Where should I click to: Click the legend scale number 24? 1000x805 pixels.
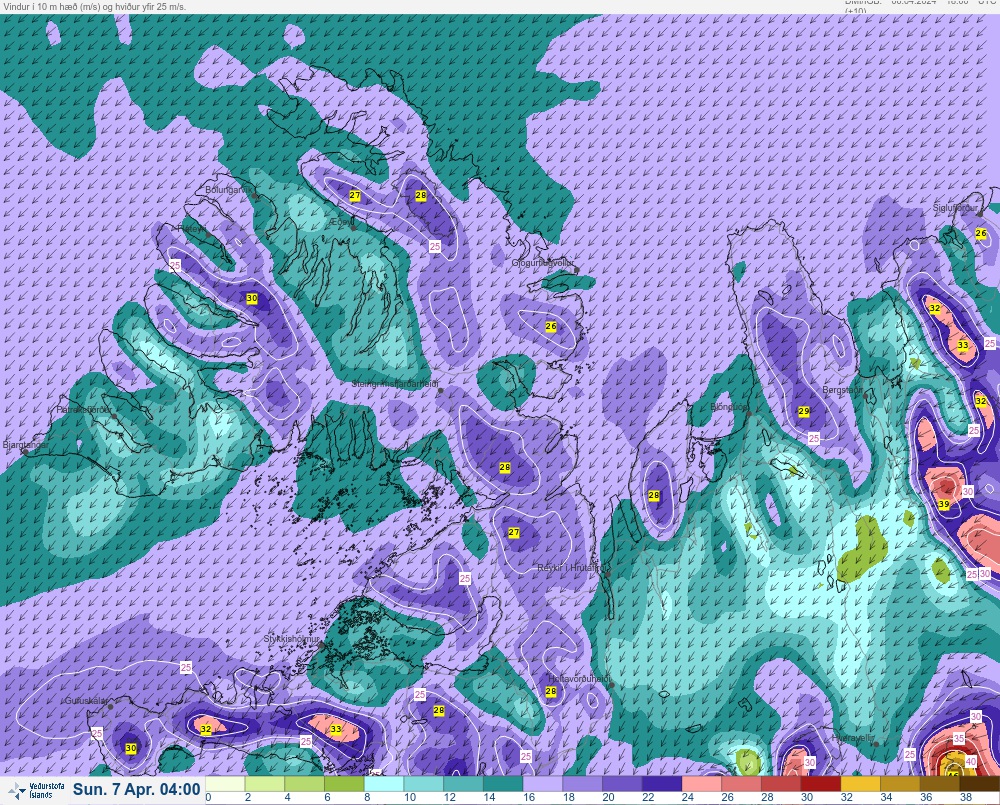point(688,797)
